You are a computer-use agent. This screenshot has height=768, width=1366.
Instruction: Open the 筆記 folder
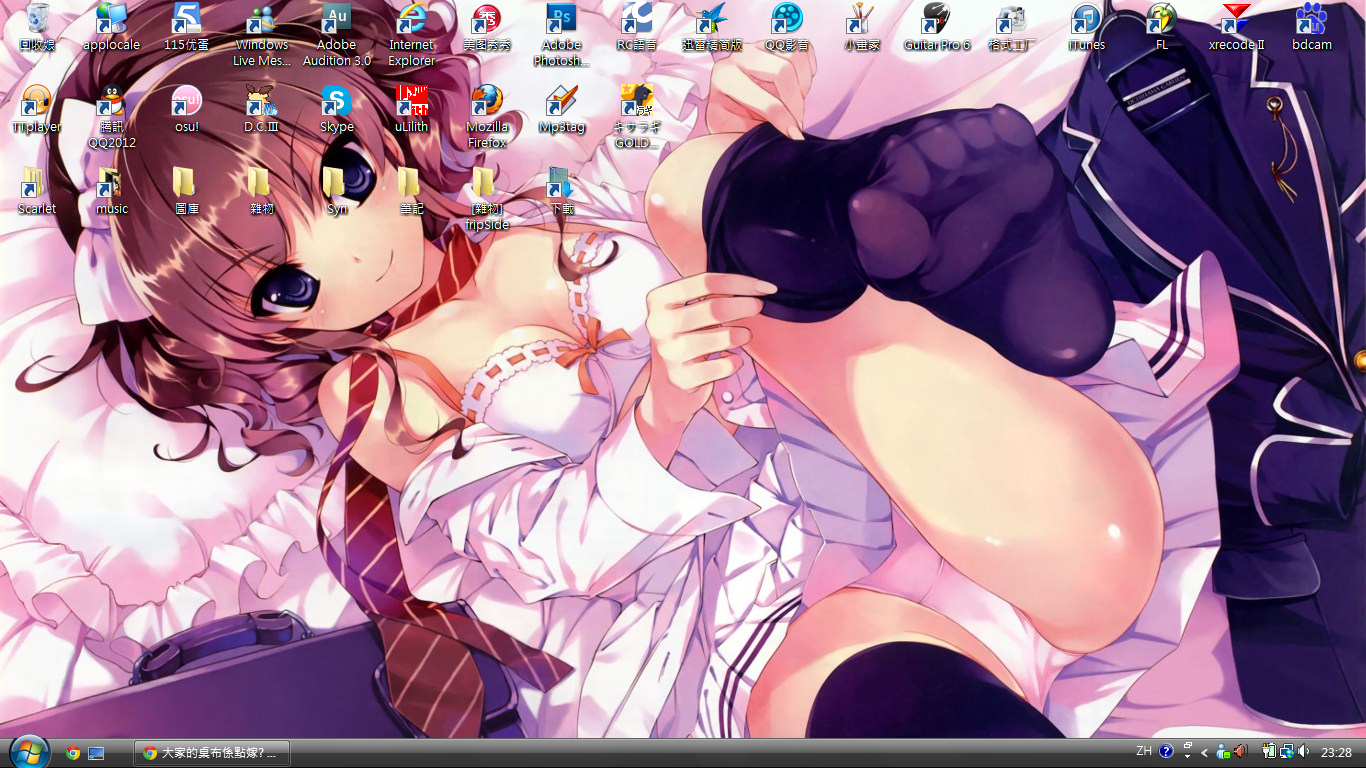[x=412, y=191]
